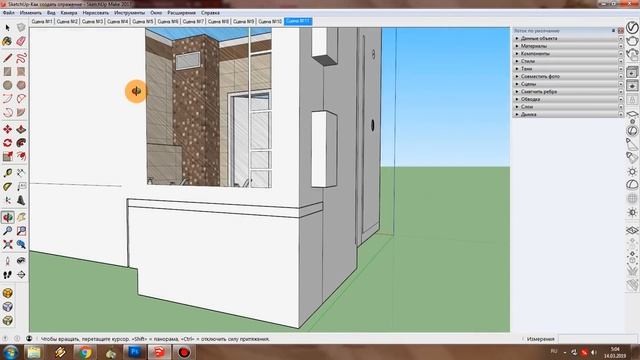Image resolution: width=640 pixels, height=360 pixels.
Task: Select the Scale tool
Action: [7, 156]
